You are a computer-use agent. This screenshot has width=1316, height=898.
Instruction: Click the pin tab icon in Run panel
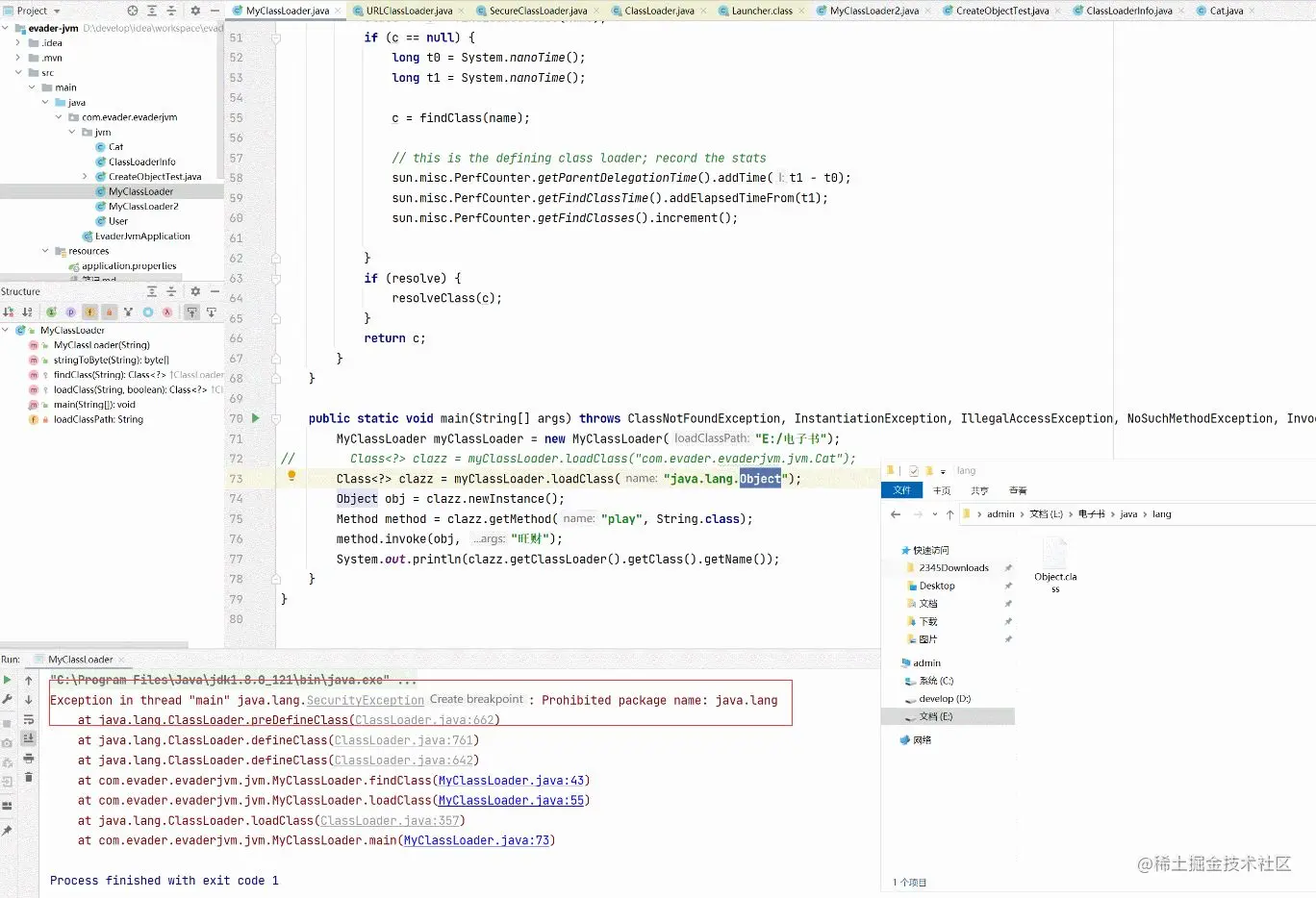(x=8, y=830)
